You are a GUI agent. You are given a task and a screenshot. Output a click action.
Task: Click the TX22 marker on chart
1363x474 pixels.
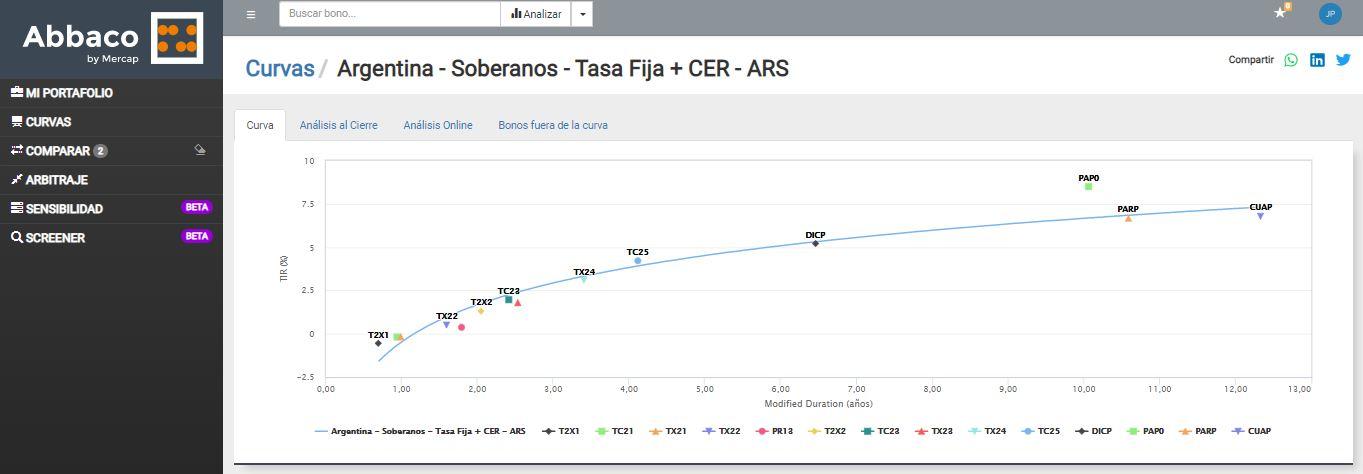[447, 325]
